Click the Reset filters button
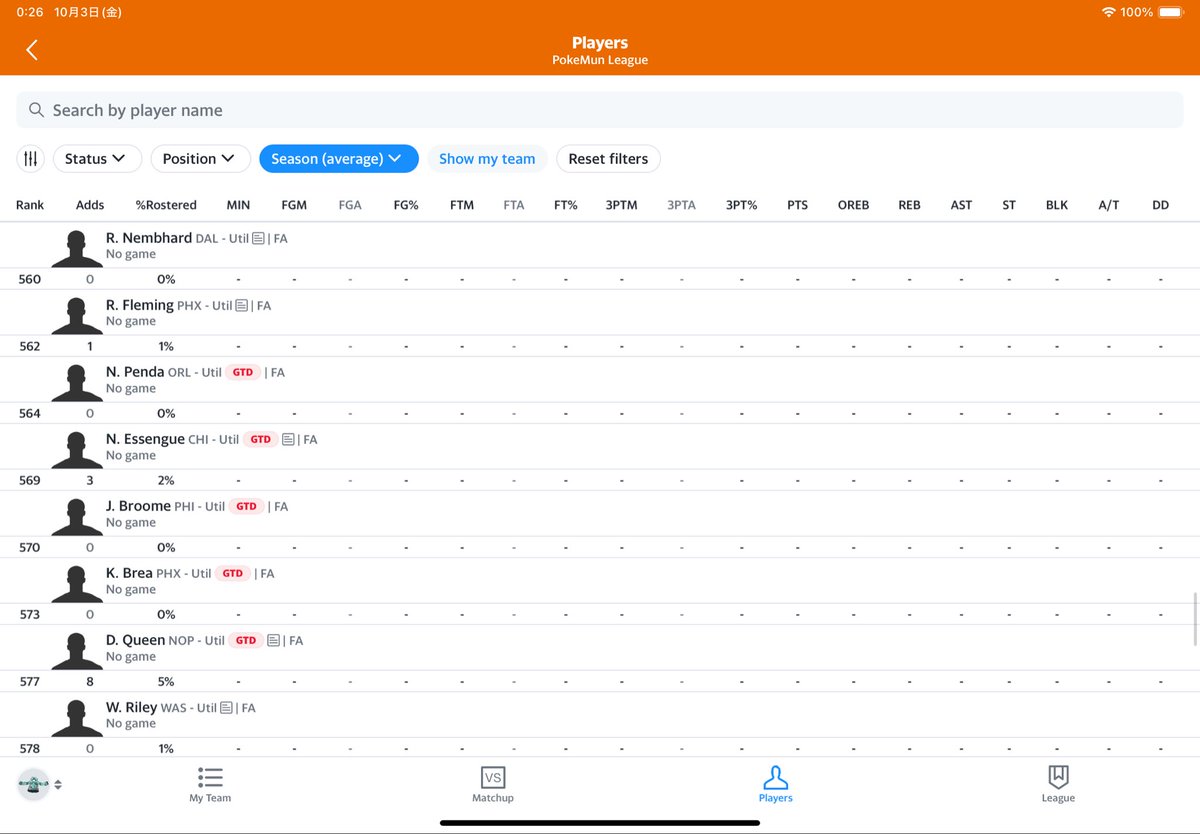 pyautogui.click(x=608, y=159)
